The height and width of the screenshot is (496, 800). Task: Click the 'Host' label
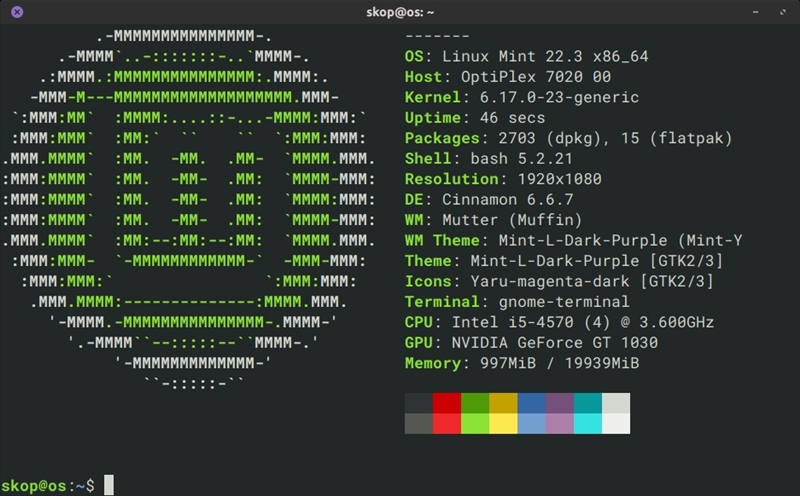tap(423, 77)
